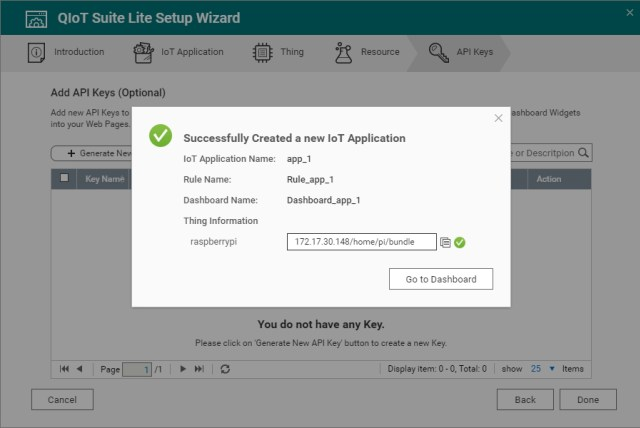Click the raspberrypi thing label
This screenshot has height=428, width=640.
coord(213,242)
